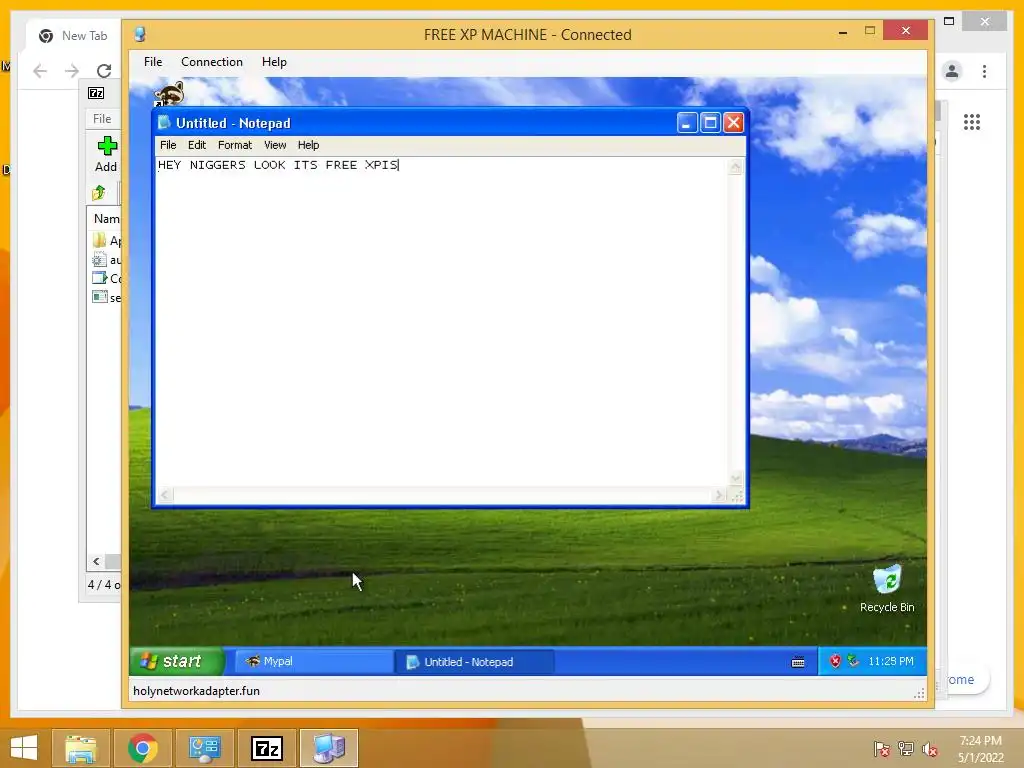
Task: Click Notepad vertical scrollbar down arrow
Action: click(x=735, y=479)
